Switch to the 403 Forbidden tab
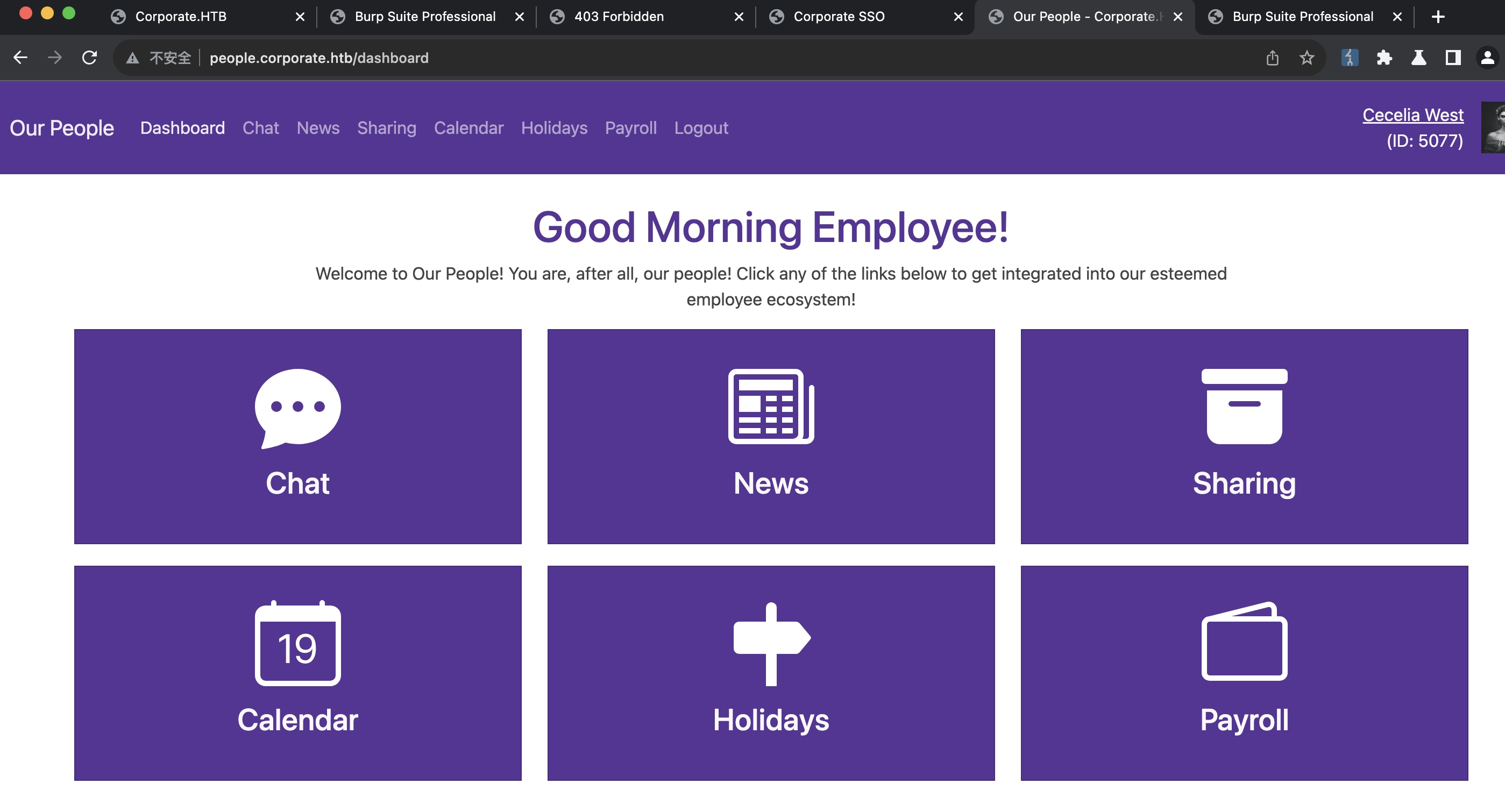 tap(619, 16)
